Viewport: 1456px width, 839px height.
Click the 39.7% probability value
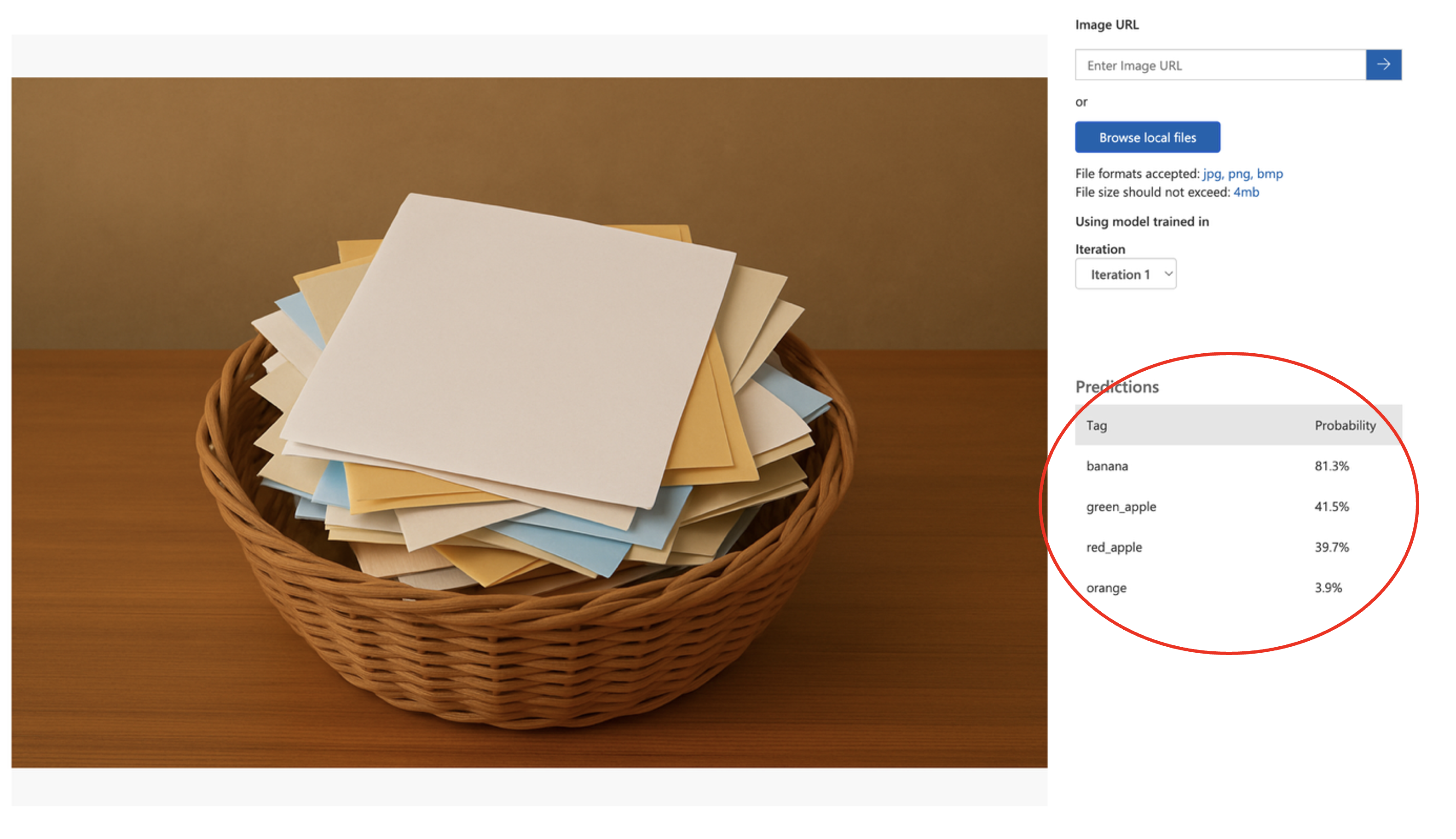coord(1331,547)
